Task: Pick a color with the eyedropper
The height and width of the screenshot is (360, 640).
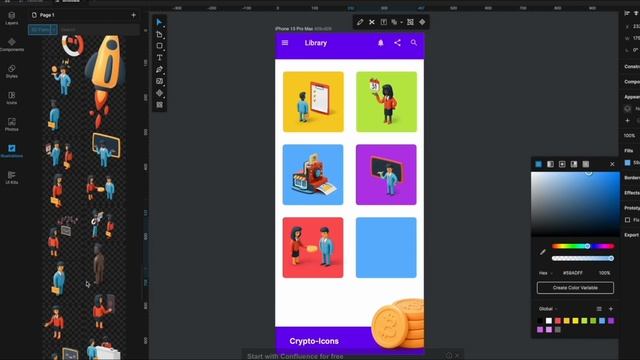Action: [542, 252]
